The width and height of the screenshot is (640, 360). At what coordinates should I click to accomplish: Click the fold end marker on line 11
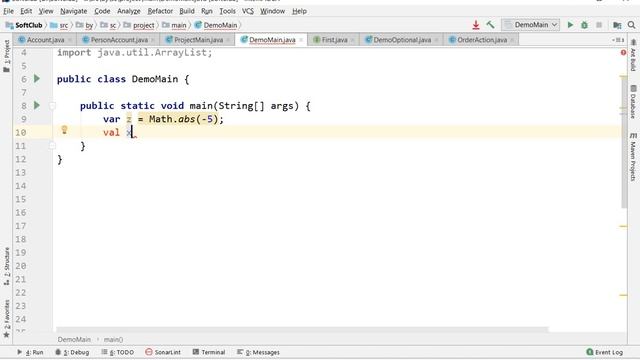(52, 146)
